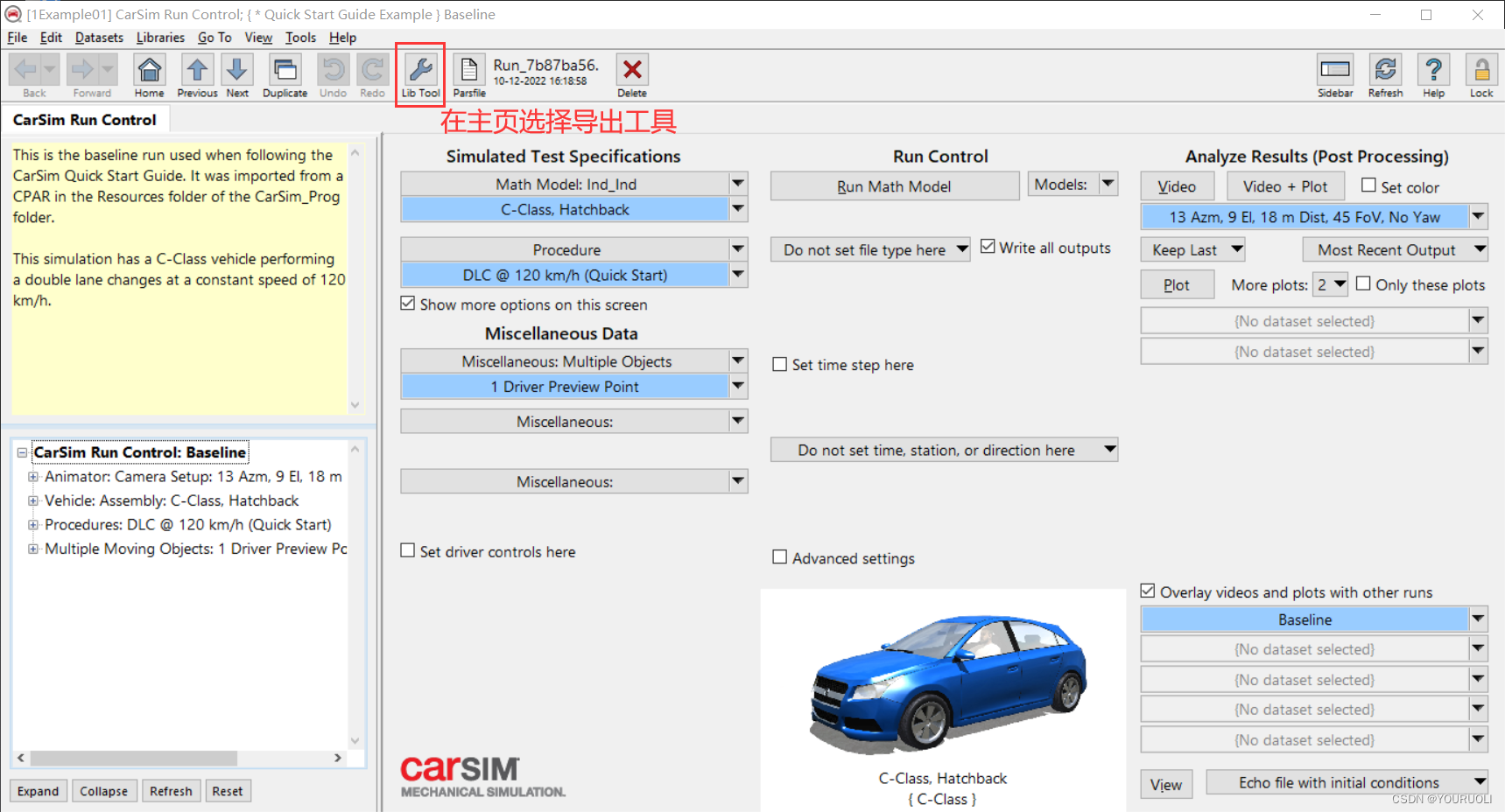This screenshot has height=812, width=1505.
Task: Click the Run Math Model button
Action: pyautogui.click(x=894, y=185)
